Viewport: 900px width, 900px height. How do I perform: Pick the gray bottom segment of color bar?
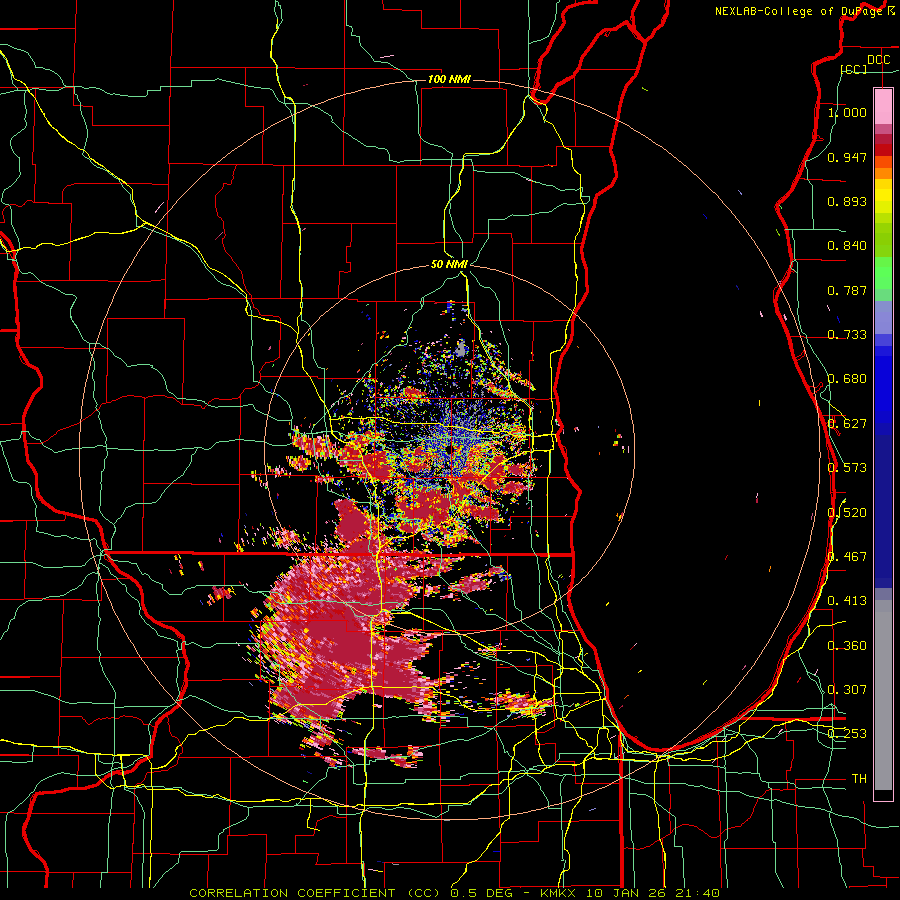[883, 695]
